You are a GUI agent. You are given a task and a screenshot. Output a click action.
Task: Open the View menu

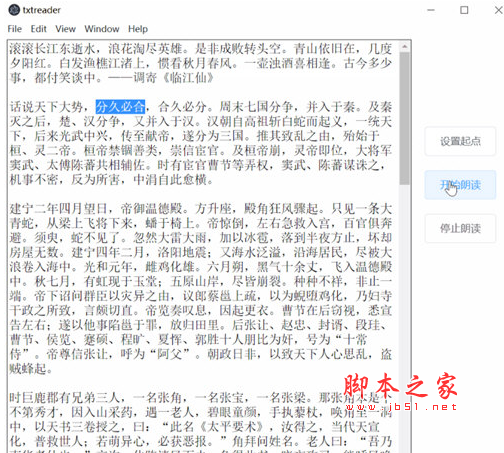[65, 29]
